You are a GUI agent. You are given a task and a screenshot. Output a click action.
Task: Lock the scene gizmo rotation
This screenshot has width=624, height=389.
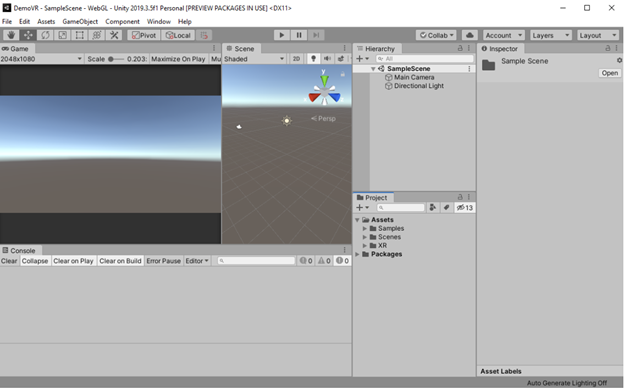point(343,74)
